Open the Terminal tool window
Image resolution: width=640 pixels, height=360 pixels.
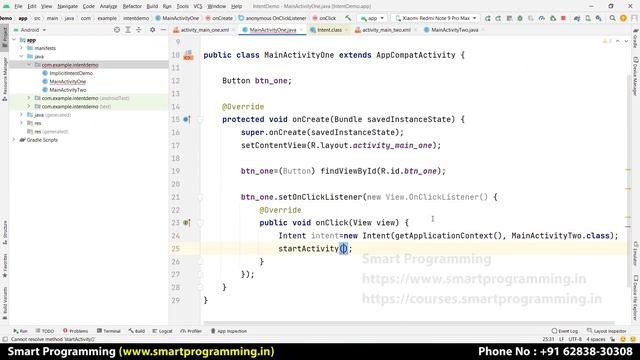point(109,331)
